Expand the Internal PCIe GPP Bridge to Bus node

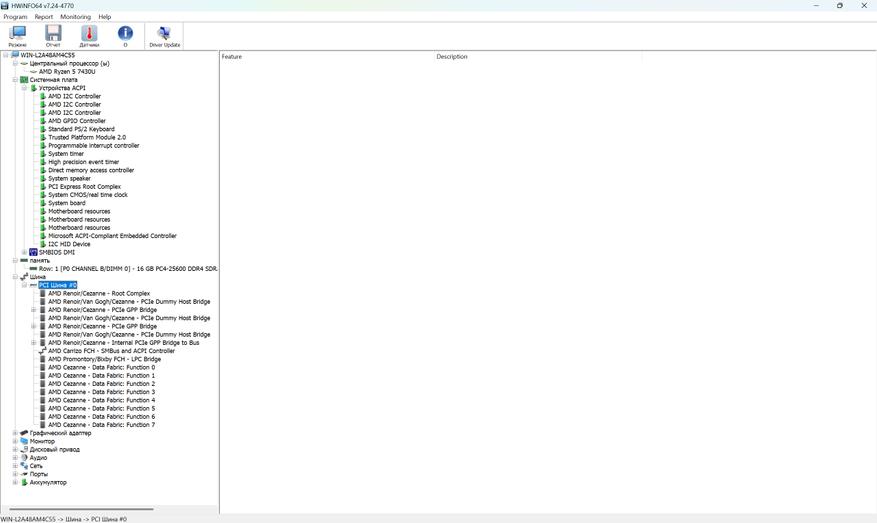tap(34, 342)
